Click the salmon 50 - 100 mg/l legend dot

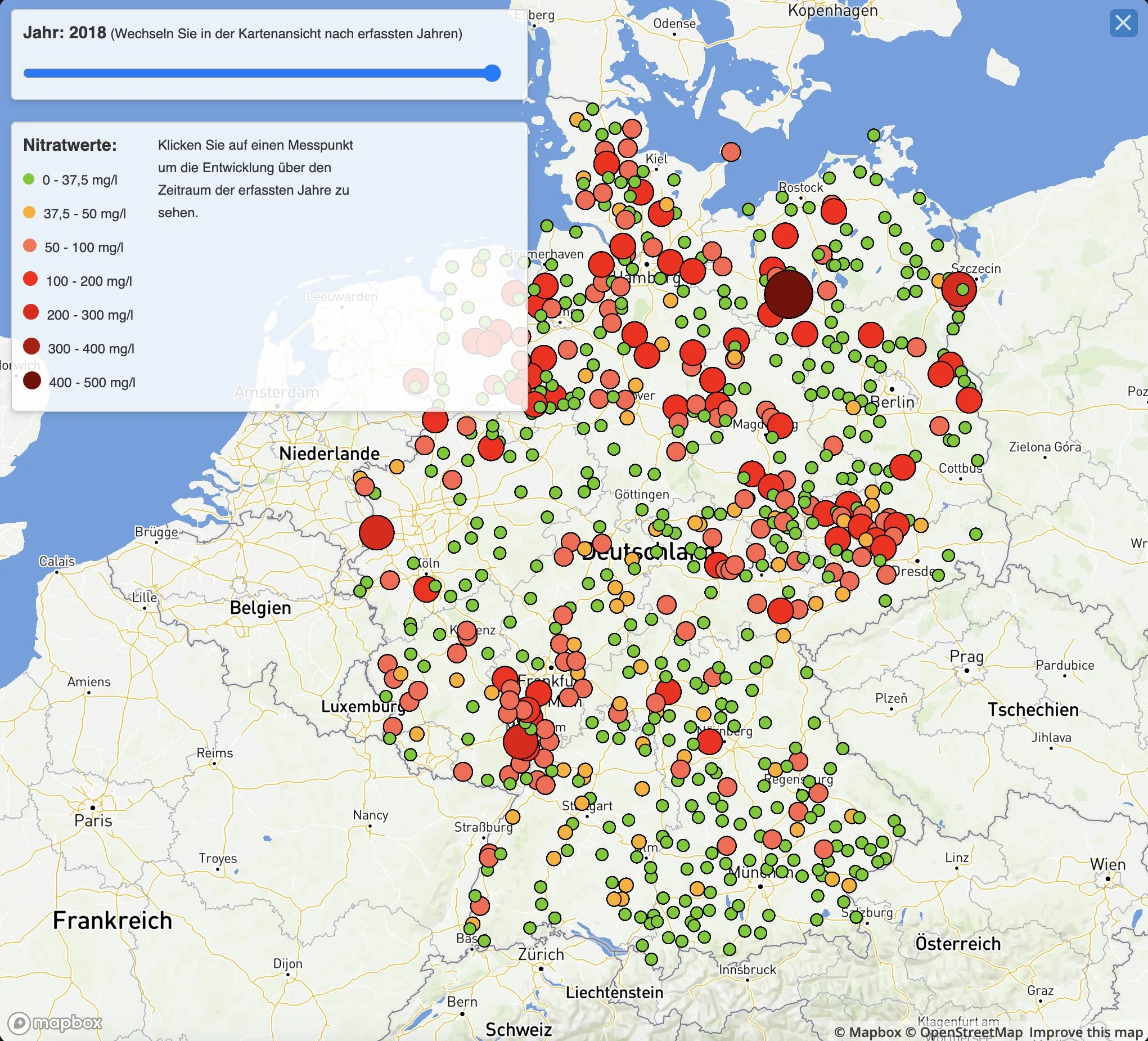coord(29,247)
